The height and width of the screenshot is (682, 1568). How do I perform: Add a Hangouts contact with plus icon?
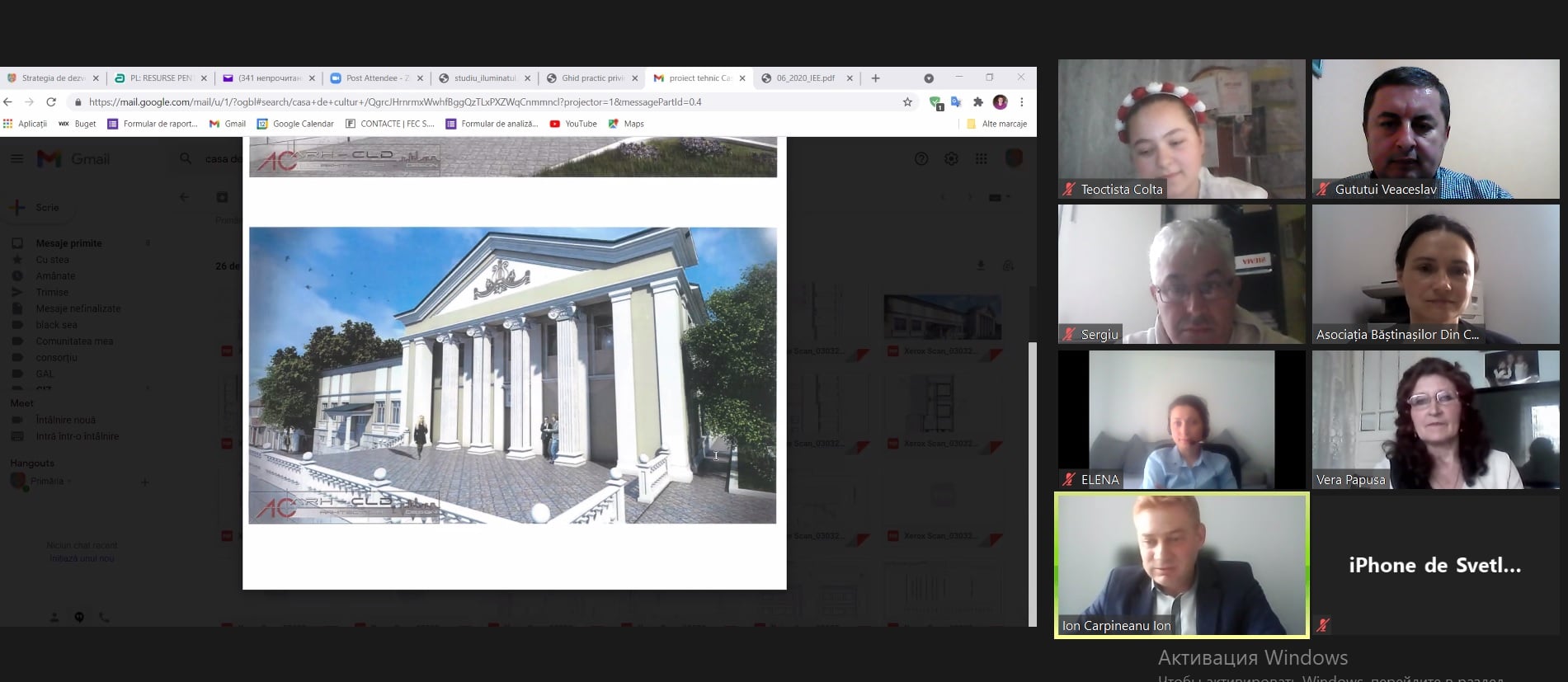145,482
